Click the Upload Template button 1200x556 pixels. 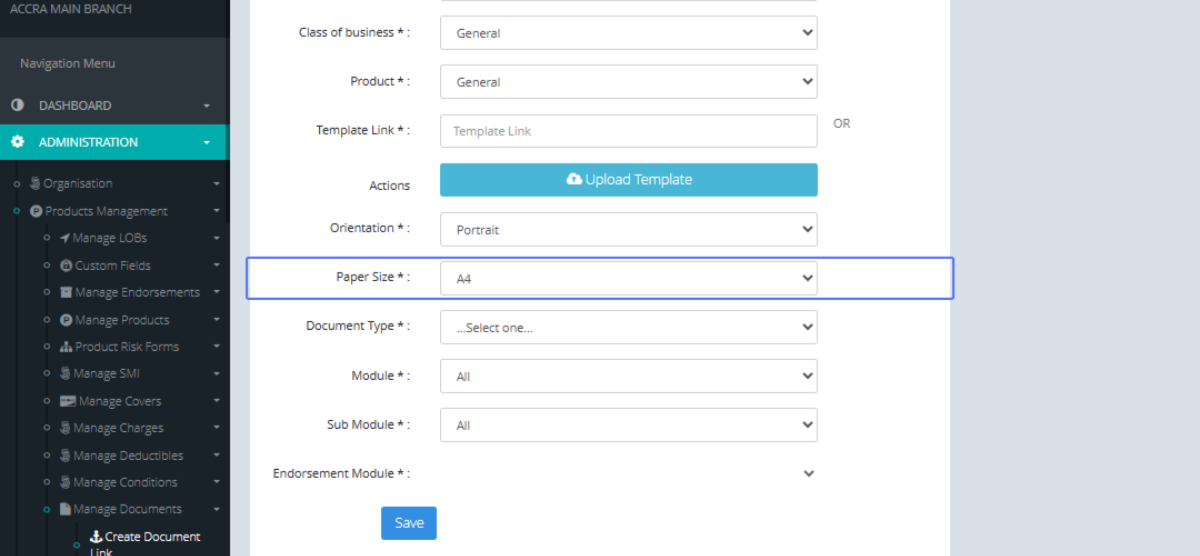point(628,180)
